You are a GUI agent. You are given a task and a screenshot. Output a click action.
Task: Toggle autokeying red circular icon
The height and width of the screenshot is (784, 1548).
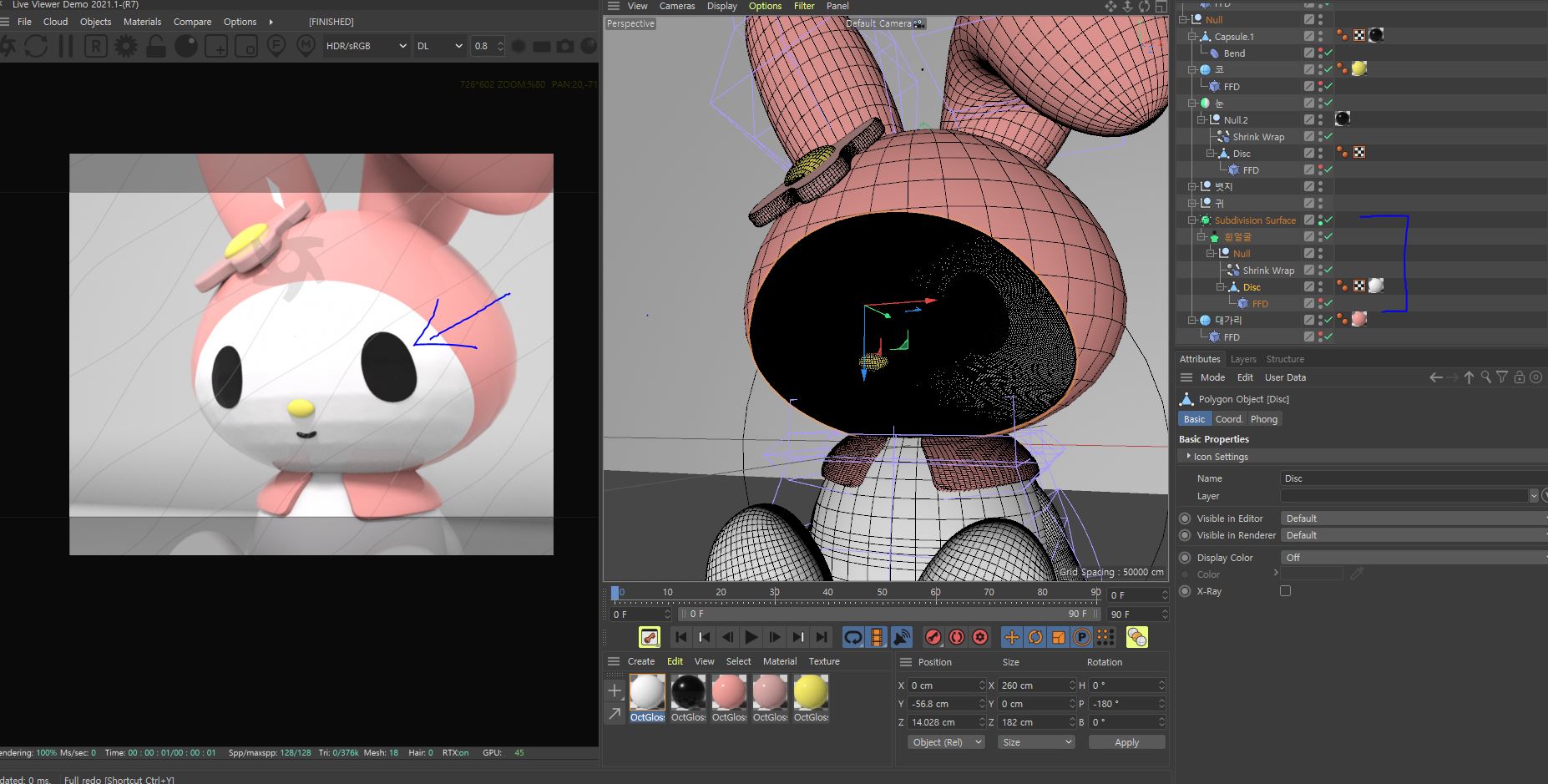[957, 637]
